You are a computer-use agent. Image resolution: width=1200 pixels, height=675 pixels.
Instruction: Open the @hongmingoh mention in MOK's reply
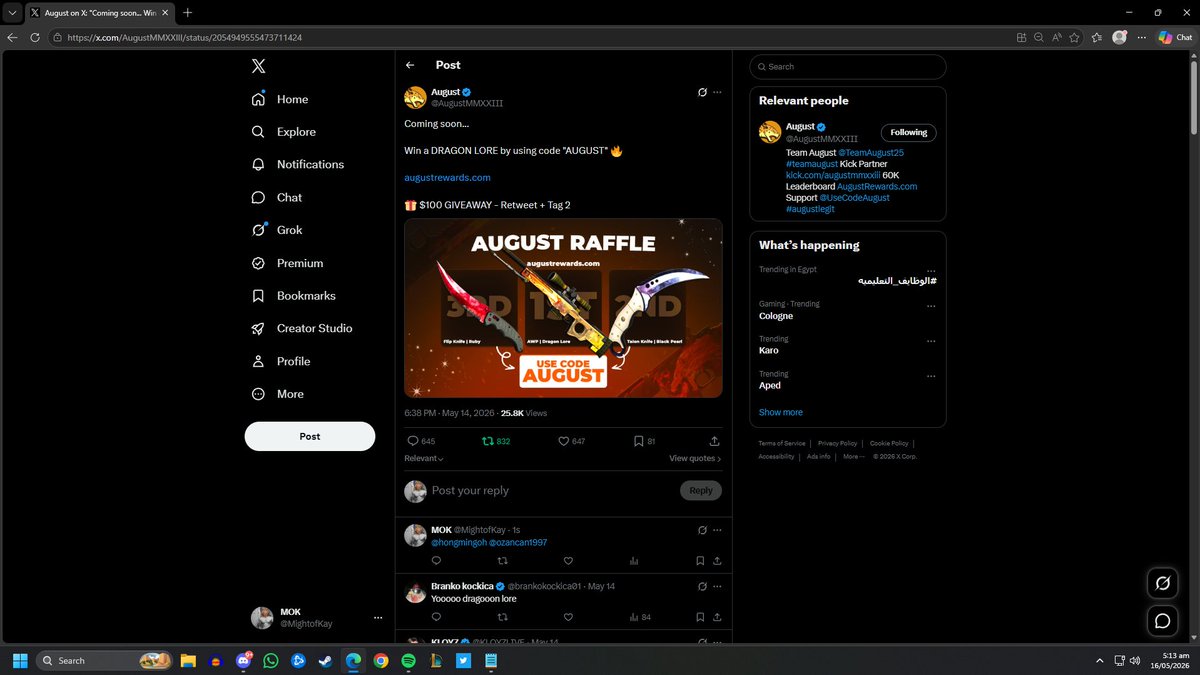(459, 542)
